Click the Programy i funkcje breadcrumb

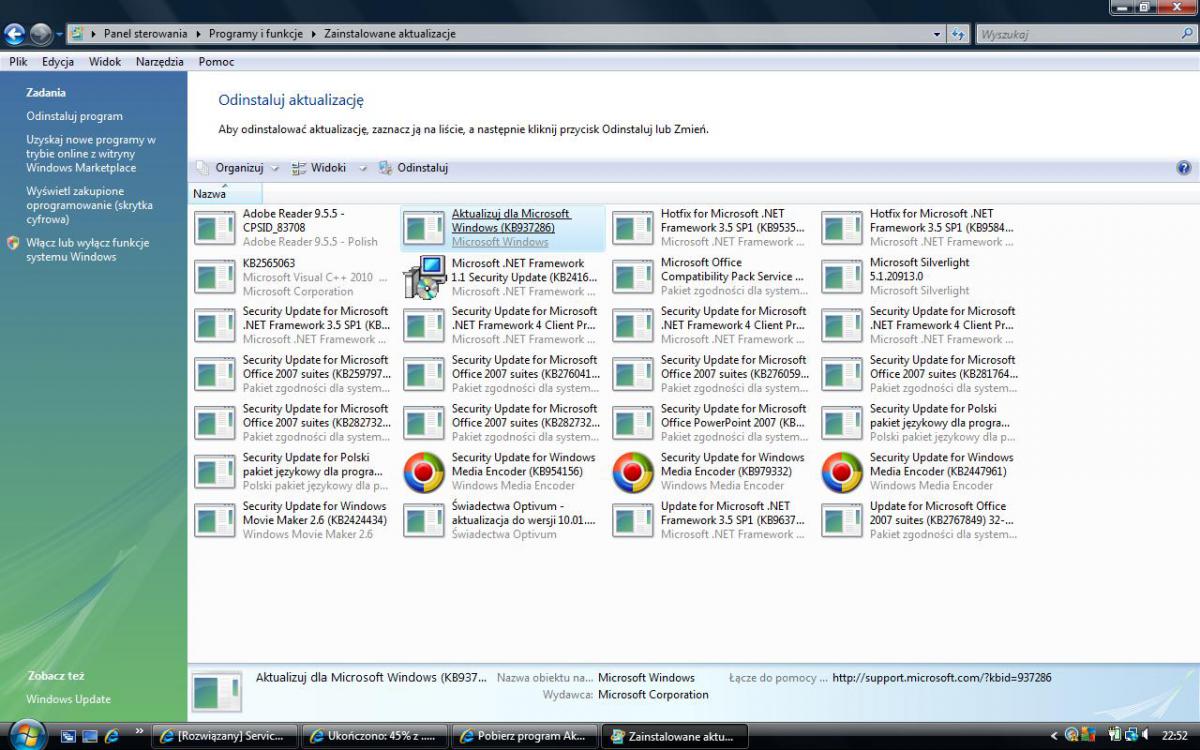[256, 34]
